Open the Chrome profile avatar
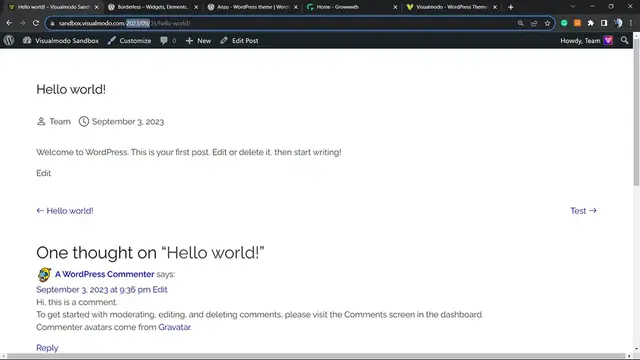The width and height of the screenshot is (640, 360). [618, 23]
